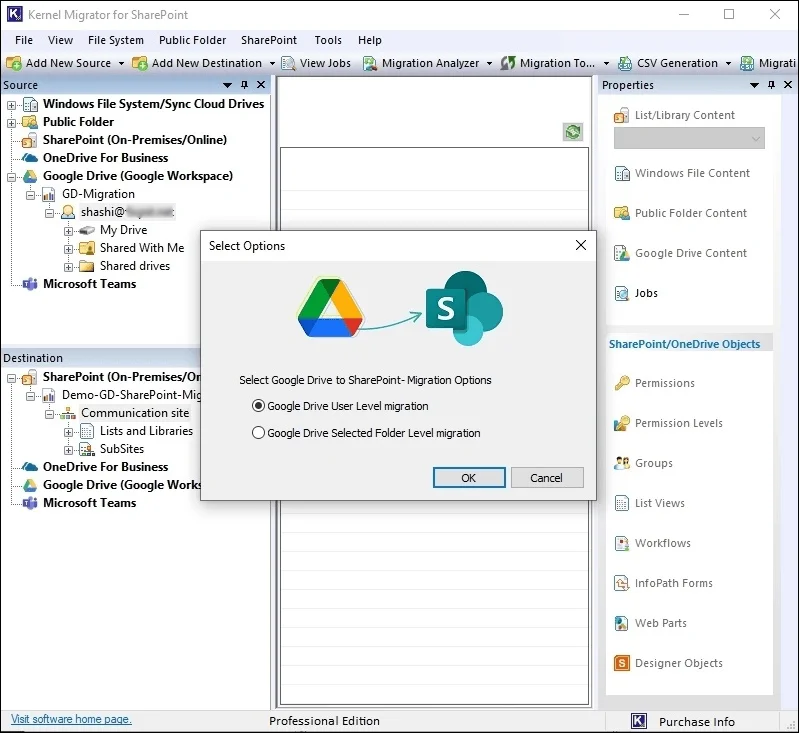Click the green refresh icon in center pane
799x733 pixels.
(573, 132)
